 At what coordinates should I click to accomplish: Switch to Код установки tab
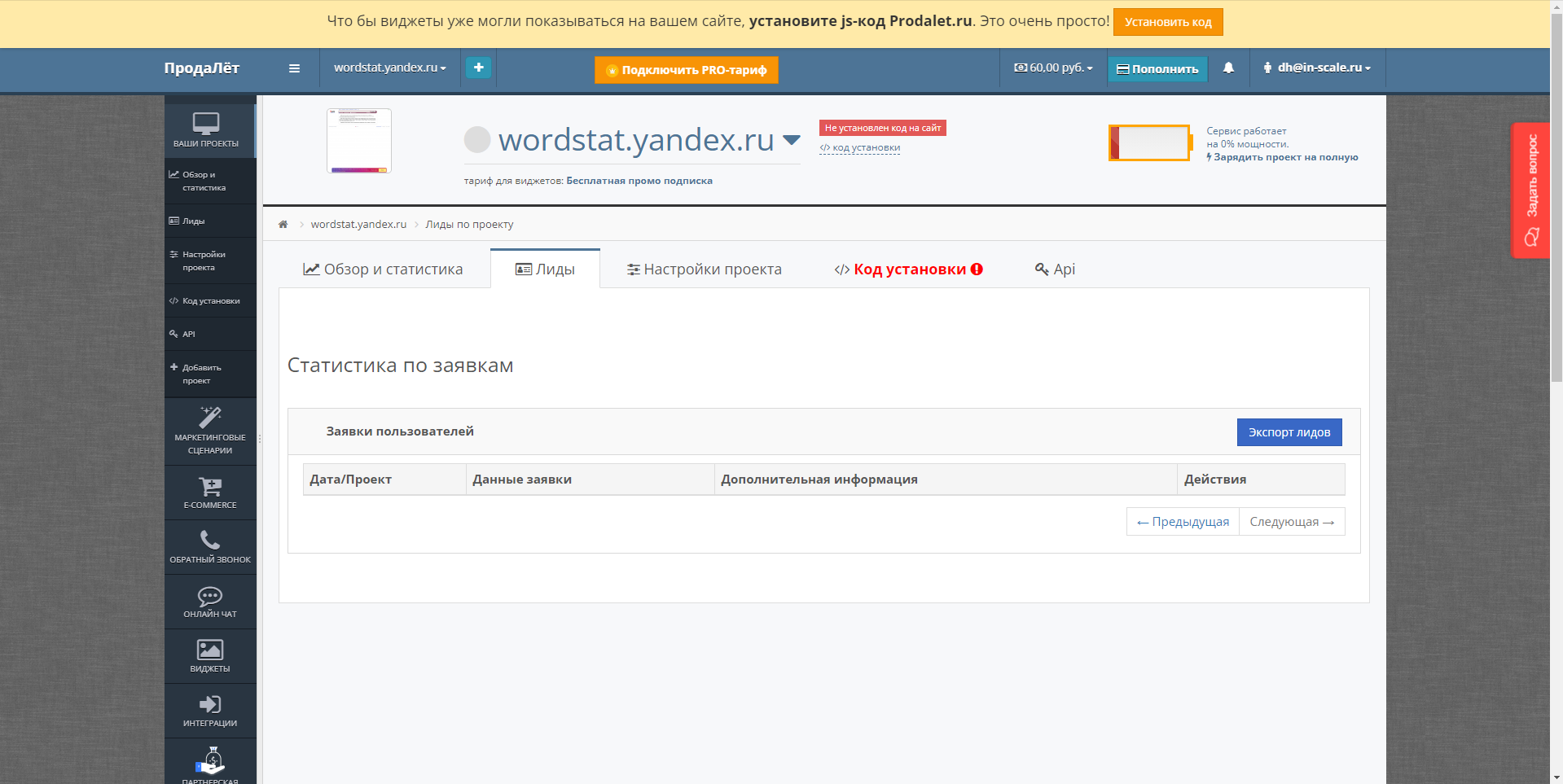pos(908,269)
